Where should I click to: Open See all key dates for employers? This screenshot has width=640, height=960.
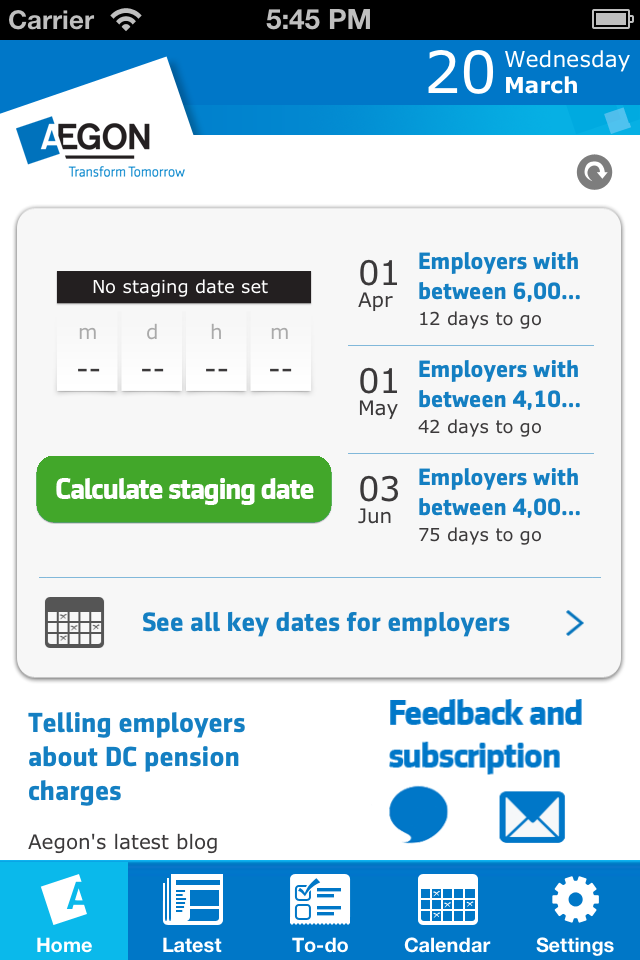click(326, 623)
